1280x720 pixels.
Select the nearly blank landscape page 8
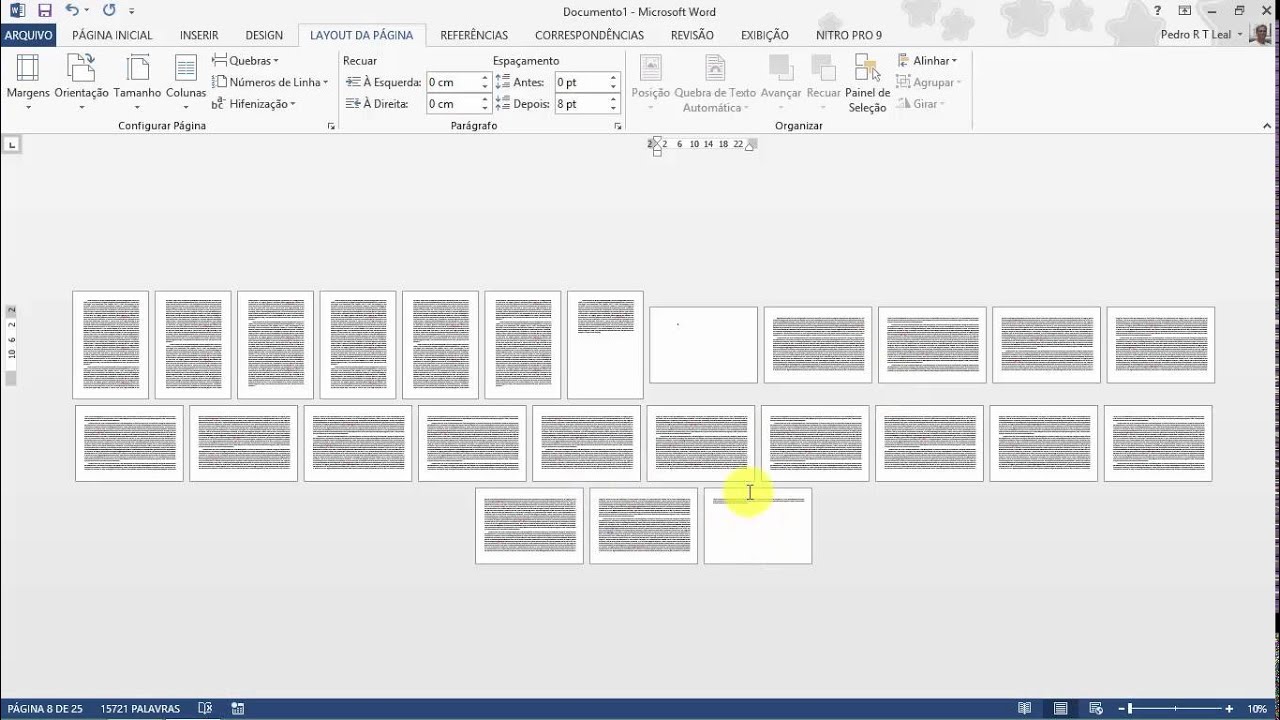pyautogui.click(x=704, y=345)
